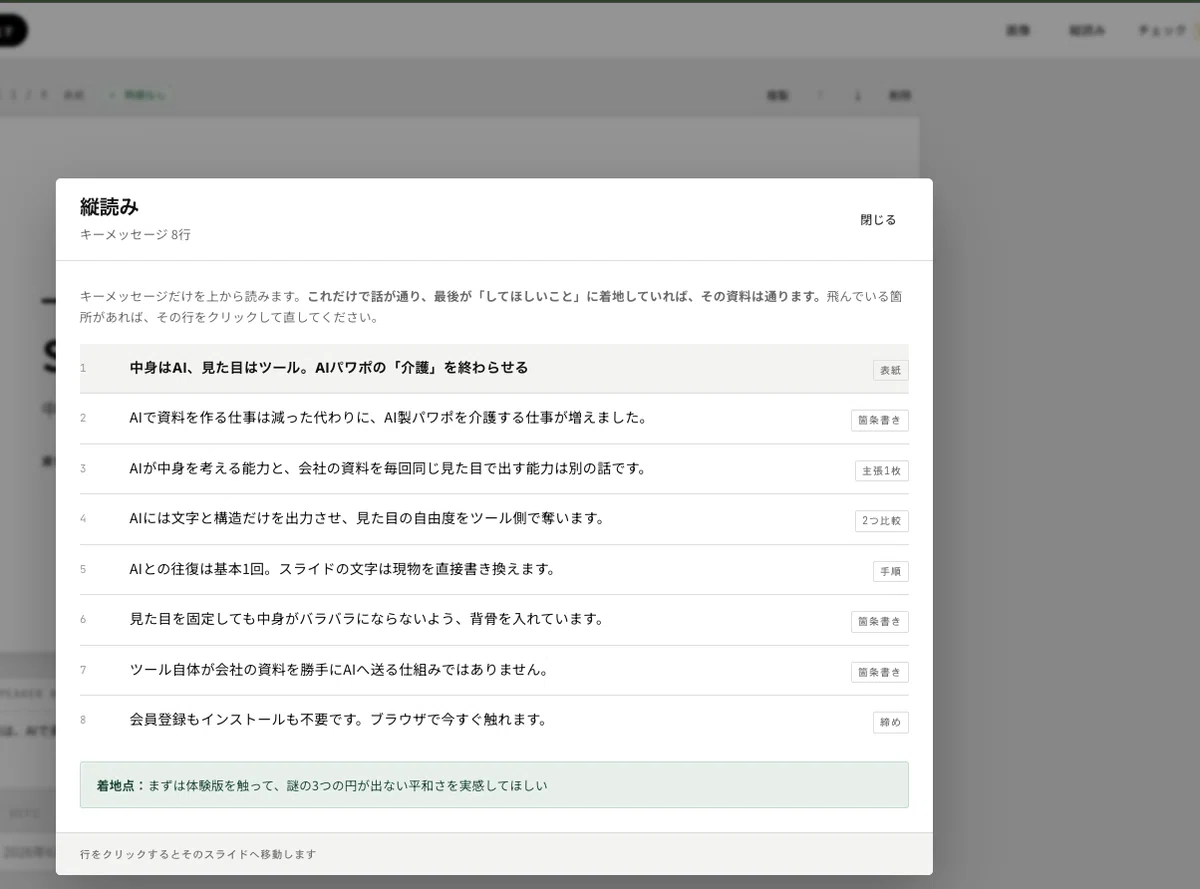Click the 2つ比較 layout tag
The height and width of the screenshot is (889, 1200).
881,521
